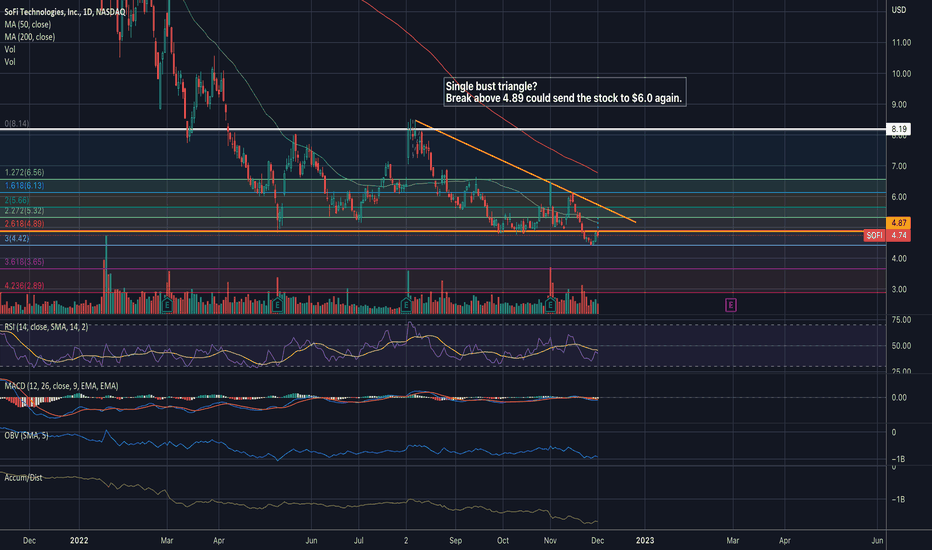Select the orange descending trendline
The width and height of the screenshot is (932, 550).
[525, 172]
